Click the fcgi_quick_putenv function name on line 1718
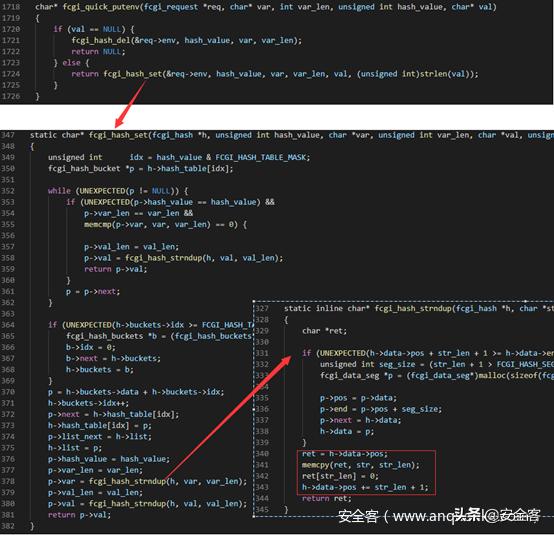Image resolution: width=554 pixels, height=535 pixels. (102, 7)
